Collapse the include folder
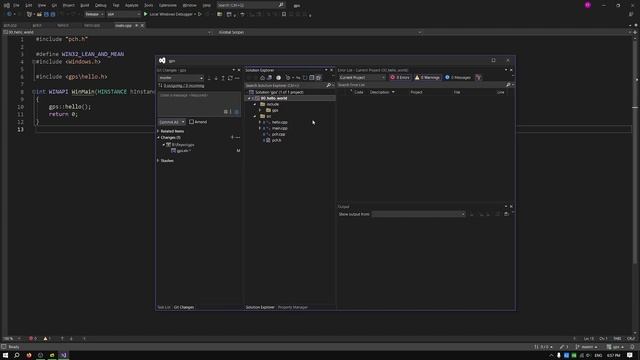 tap(255, 104)
